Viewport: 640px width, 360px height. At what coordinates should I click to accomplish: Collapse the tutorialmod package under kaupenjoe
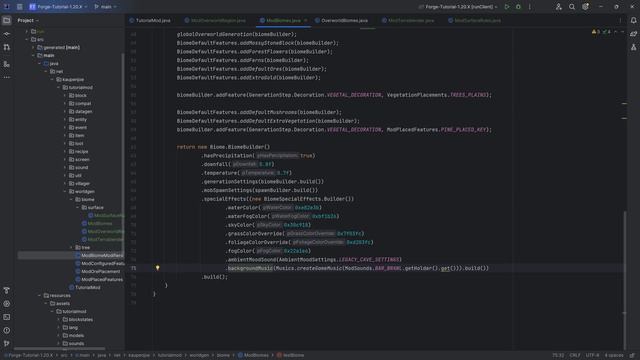[59, 87]
